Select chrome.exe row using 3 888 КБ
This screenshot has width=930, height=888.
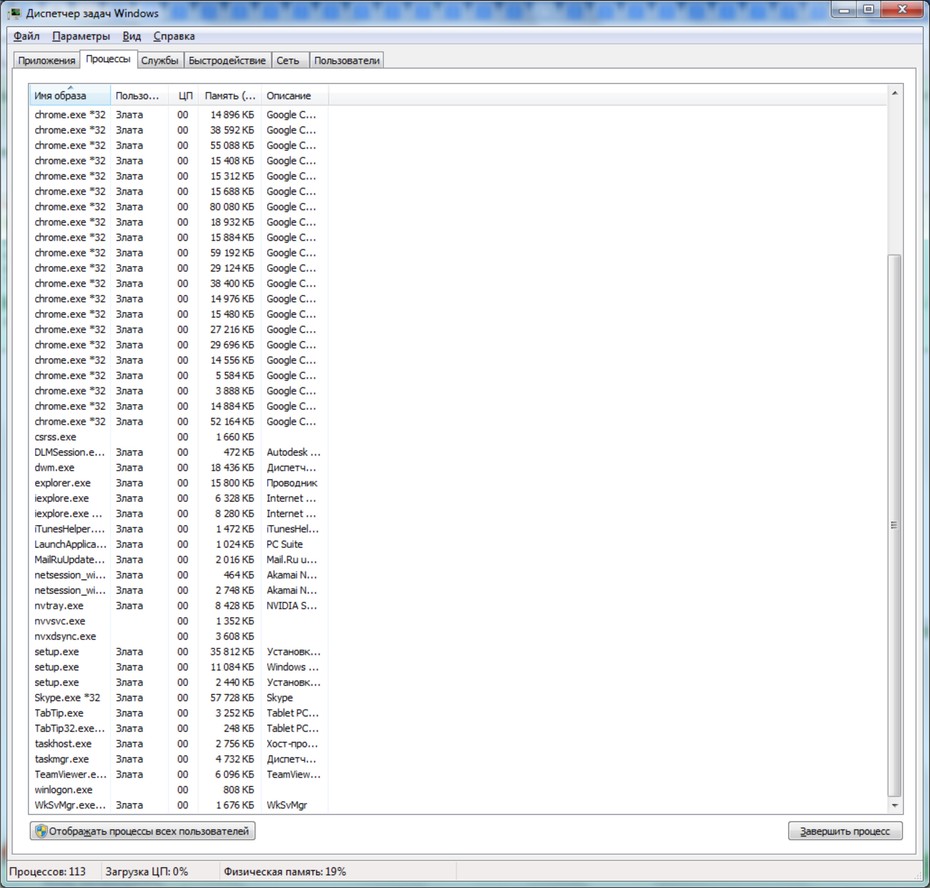point(178,392)
